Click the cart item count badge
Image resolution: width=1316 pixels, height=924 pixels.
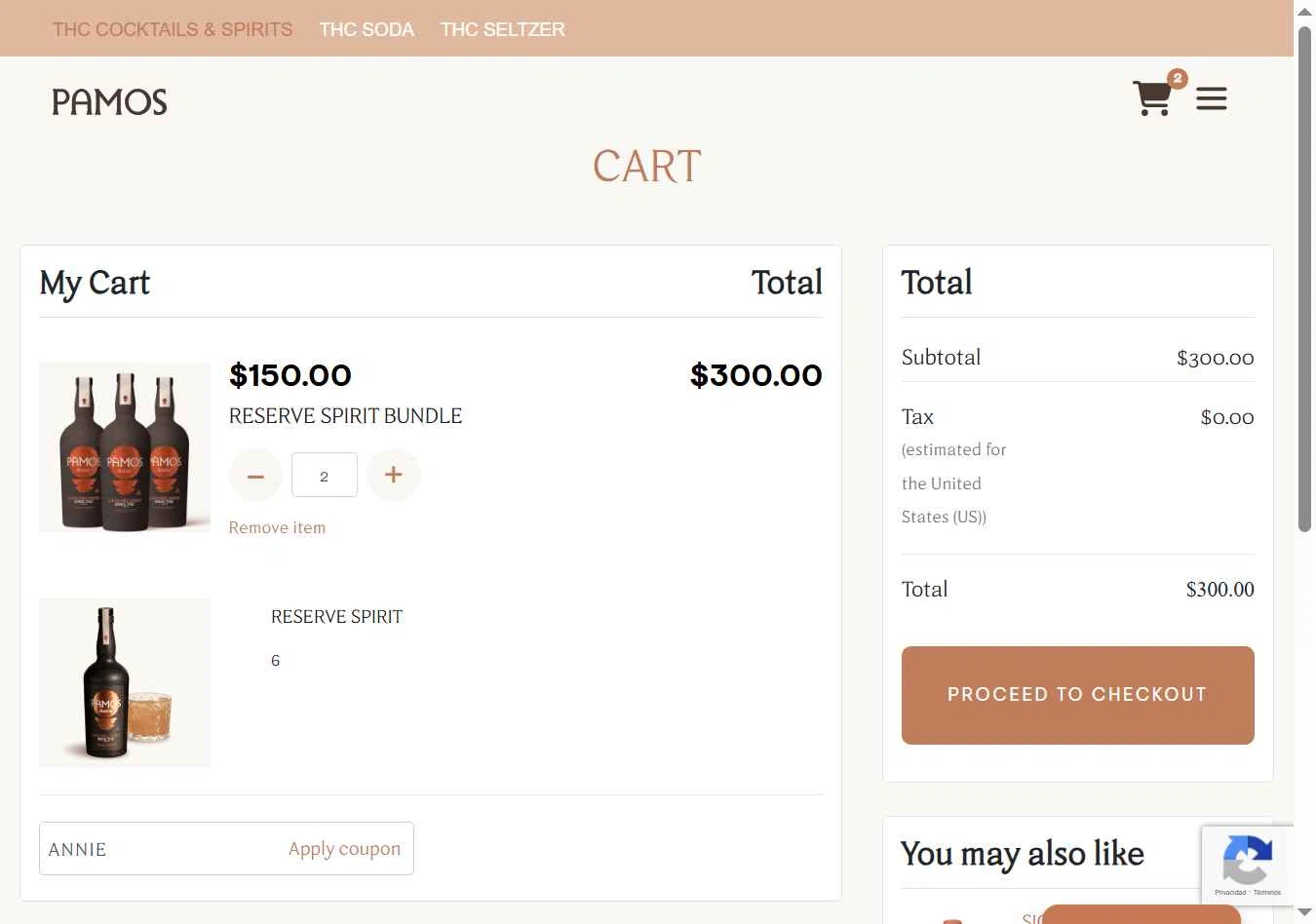tap(1178, 78)
